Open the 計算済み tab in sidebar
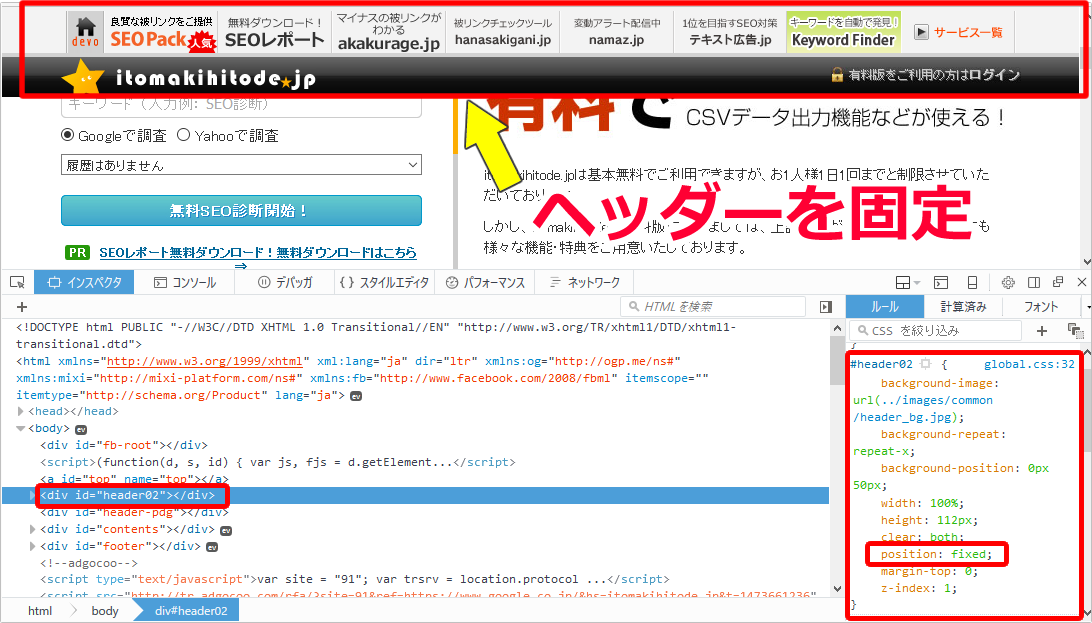The width and height of the screenshot is (1092, 623). (x=963, y=307)
